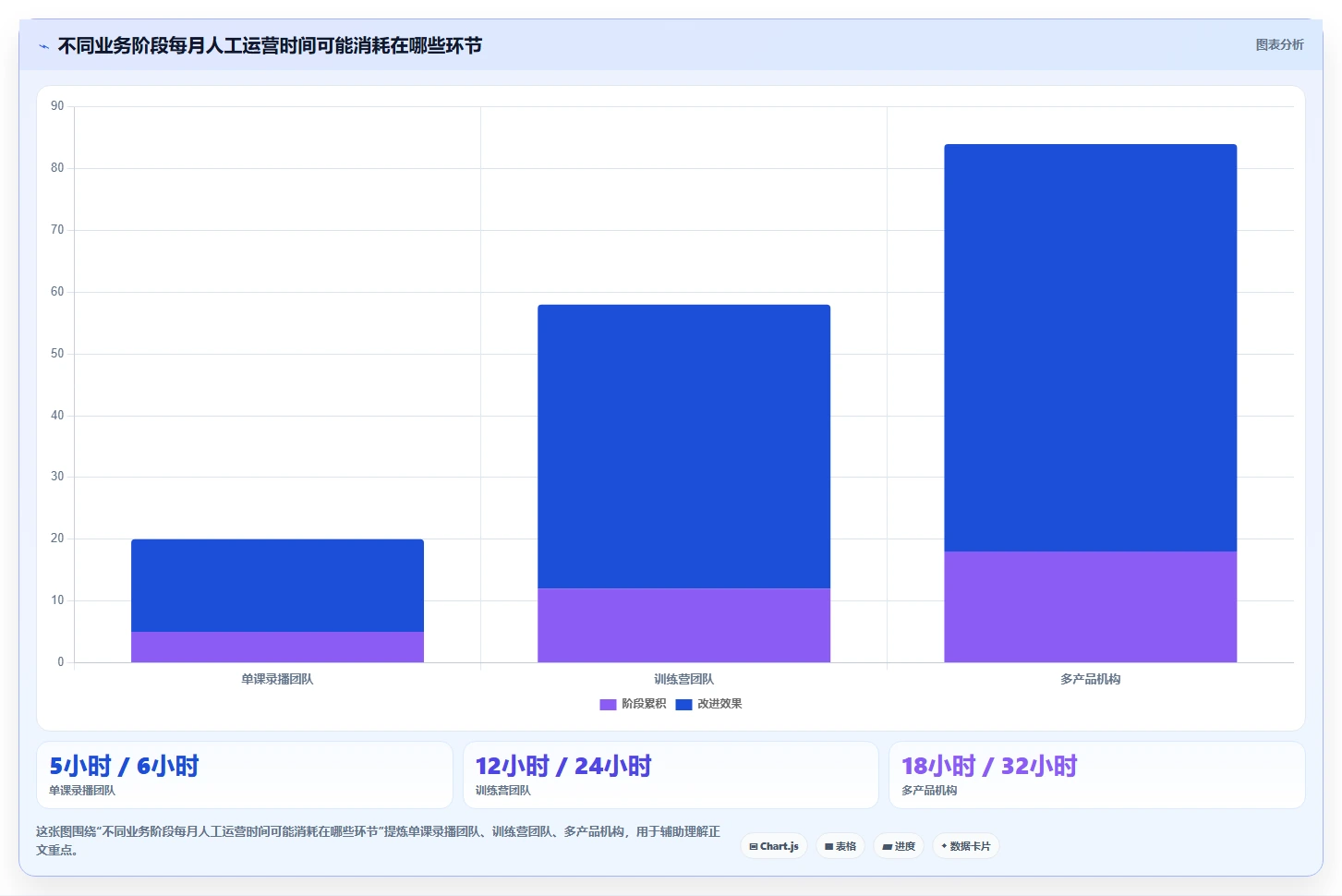Select the 表格 tag chip
This screenshot has width=1342, height=896.
[x=840, y=846]
